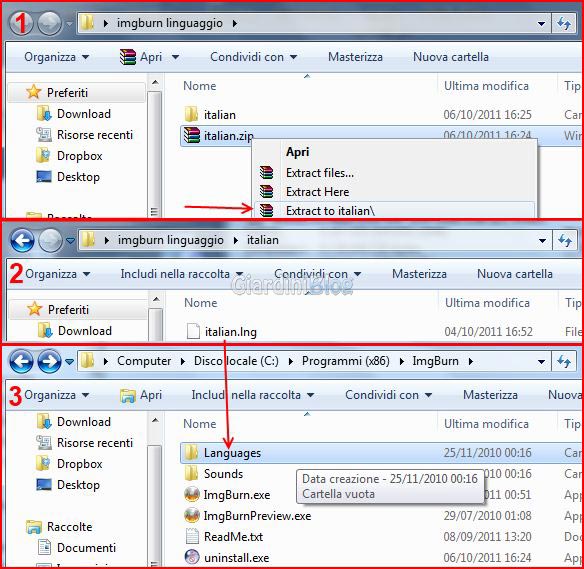This screenshot has width=584, height=569.
Task: Expand path arrow after ImgBurn in third address bar
Action: pos(471,361)
